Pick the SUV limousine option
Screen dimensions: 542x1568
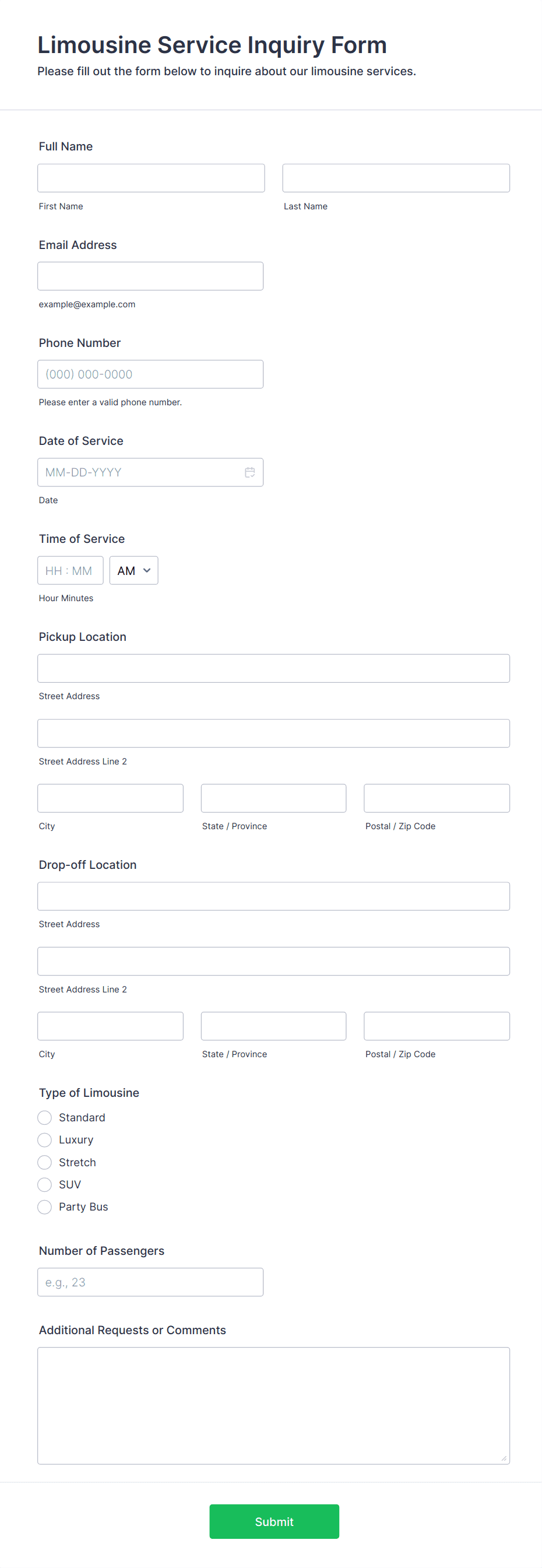click(44, 1184)
